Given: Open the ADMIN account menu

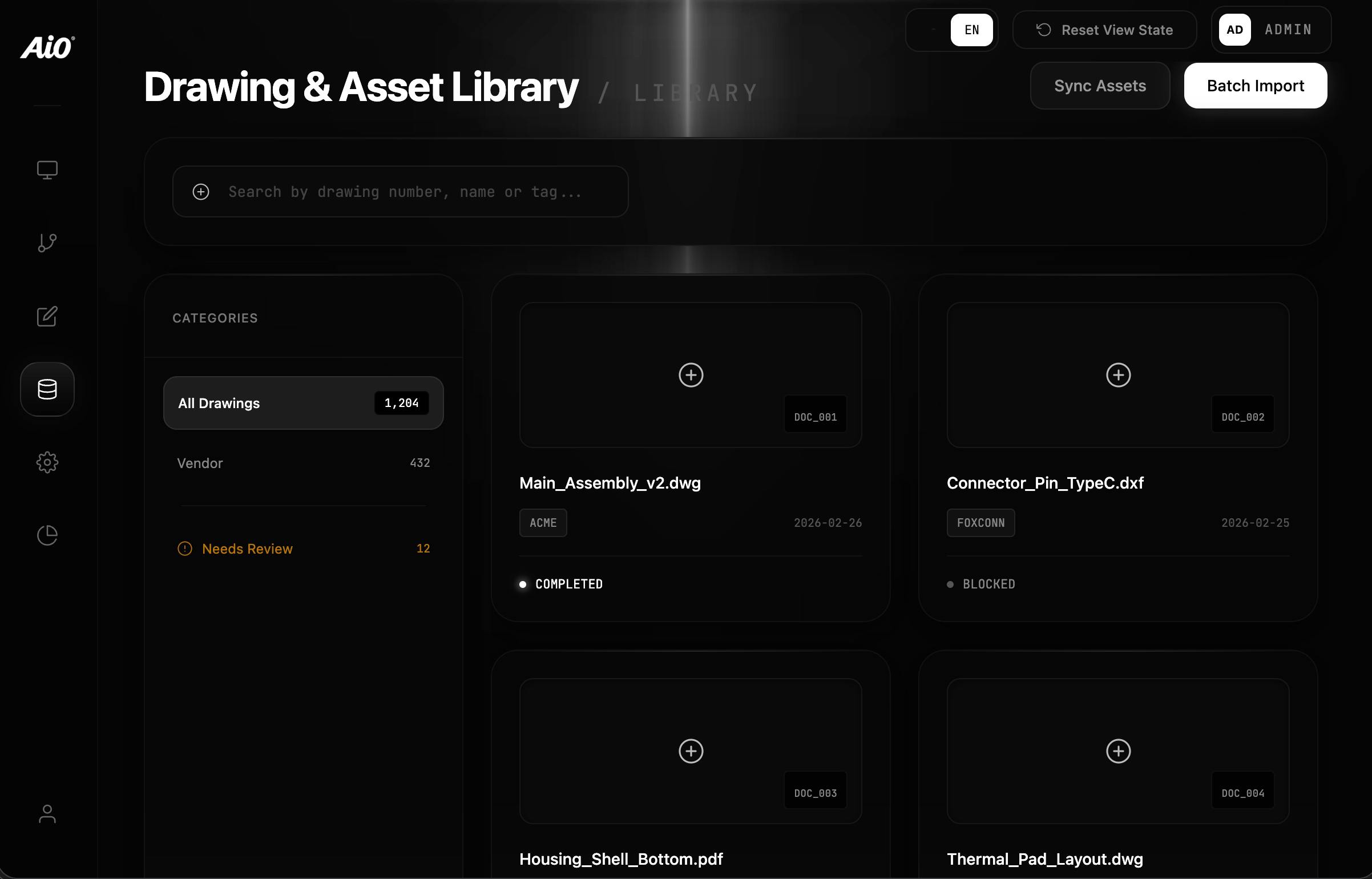Looking at the screenshot, I should [1271, 30].
